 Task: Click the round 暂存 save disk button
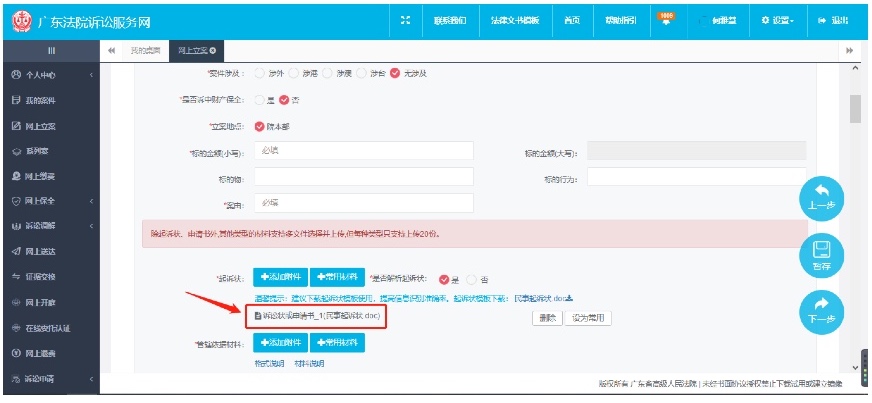click(x=821, y=255)
